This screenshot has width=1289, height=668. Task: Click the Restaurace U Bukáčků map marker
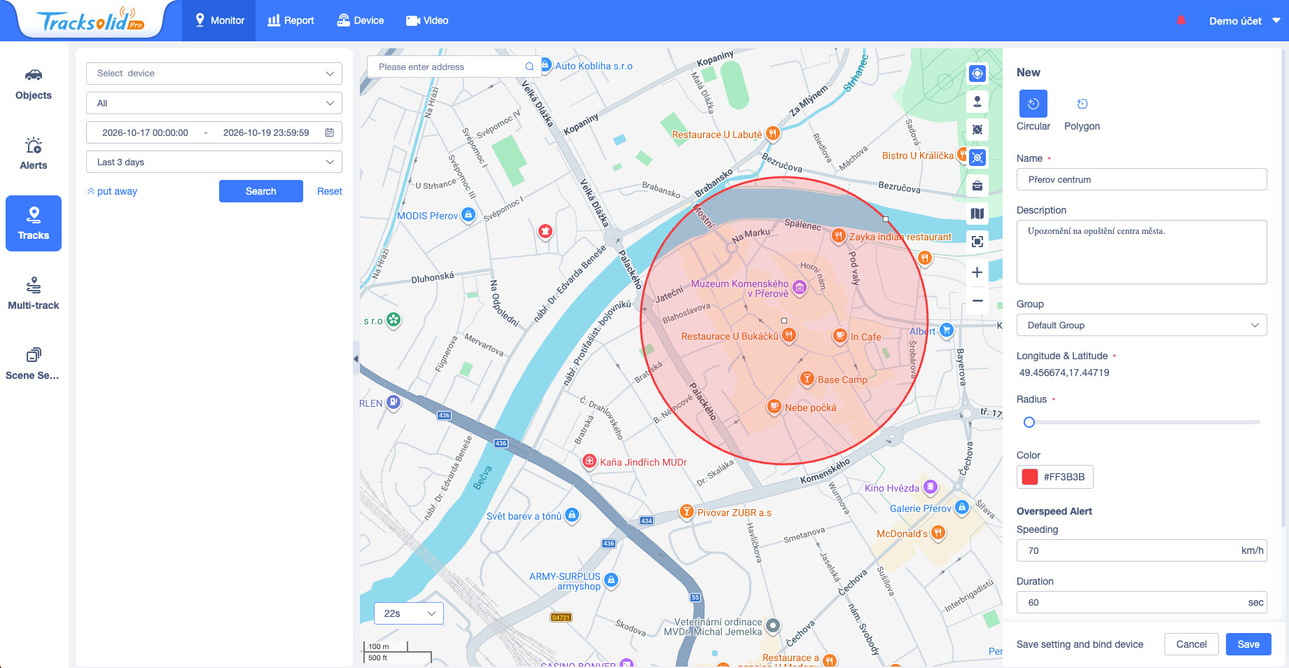[x=789, y=336]
